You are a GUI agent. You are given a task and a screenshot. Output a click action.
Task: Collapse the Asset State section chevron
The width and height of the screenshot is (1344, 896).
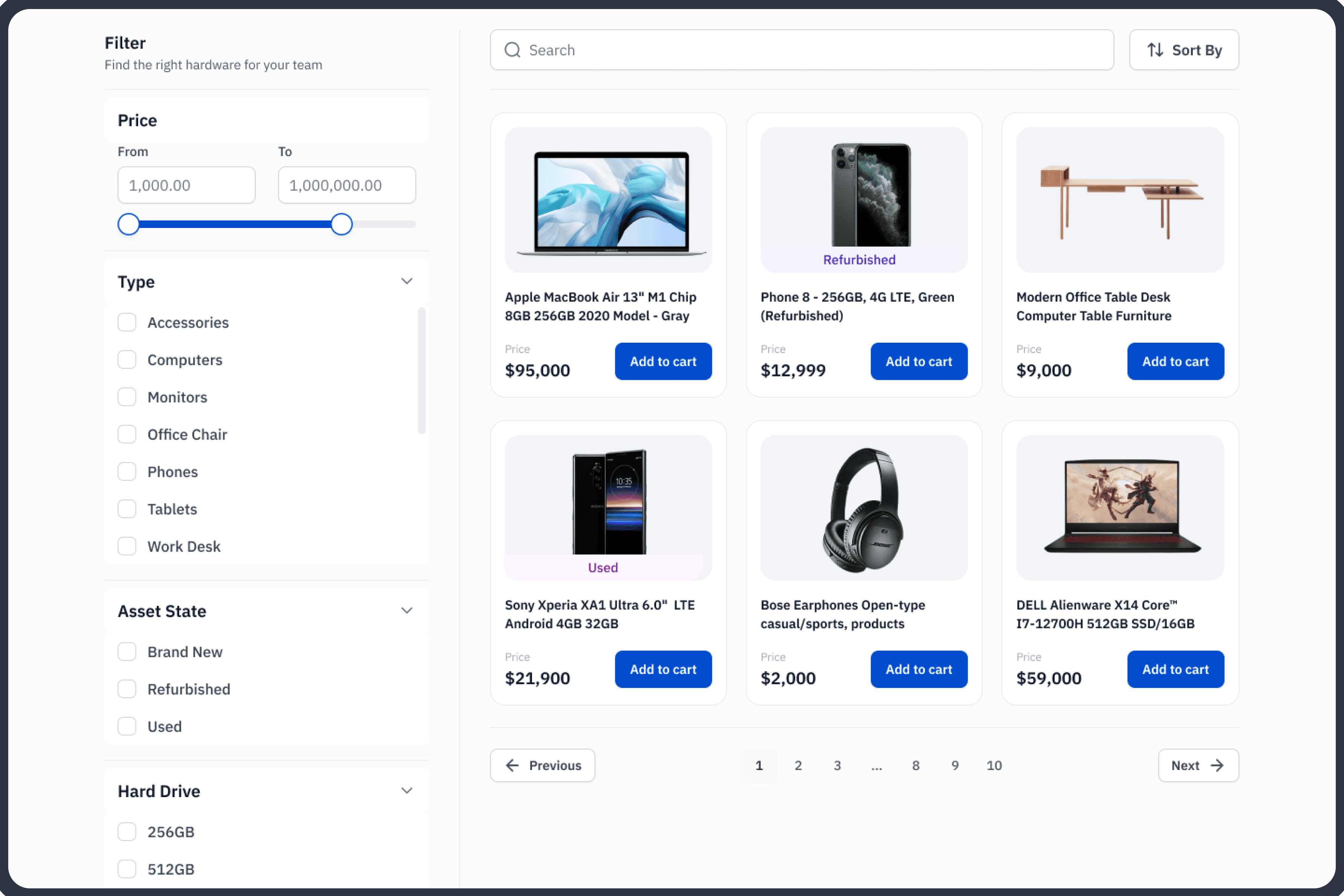pos(406,610)
